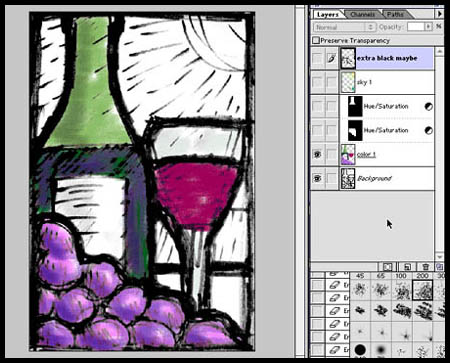Hide the Background layer eye icon
This screenshot has width=450, height=363.
click(x=317, y=178)
